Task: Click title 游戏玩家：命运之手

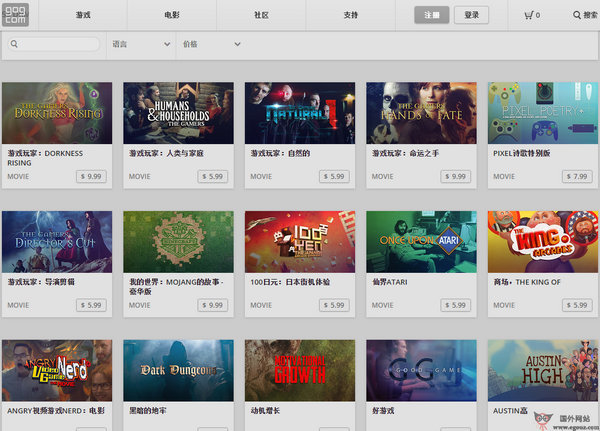Action: pyautogui.click(x=405, y=153)
